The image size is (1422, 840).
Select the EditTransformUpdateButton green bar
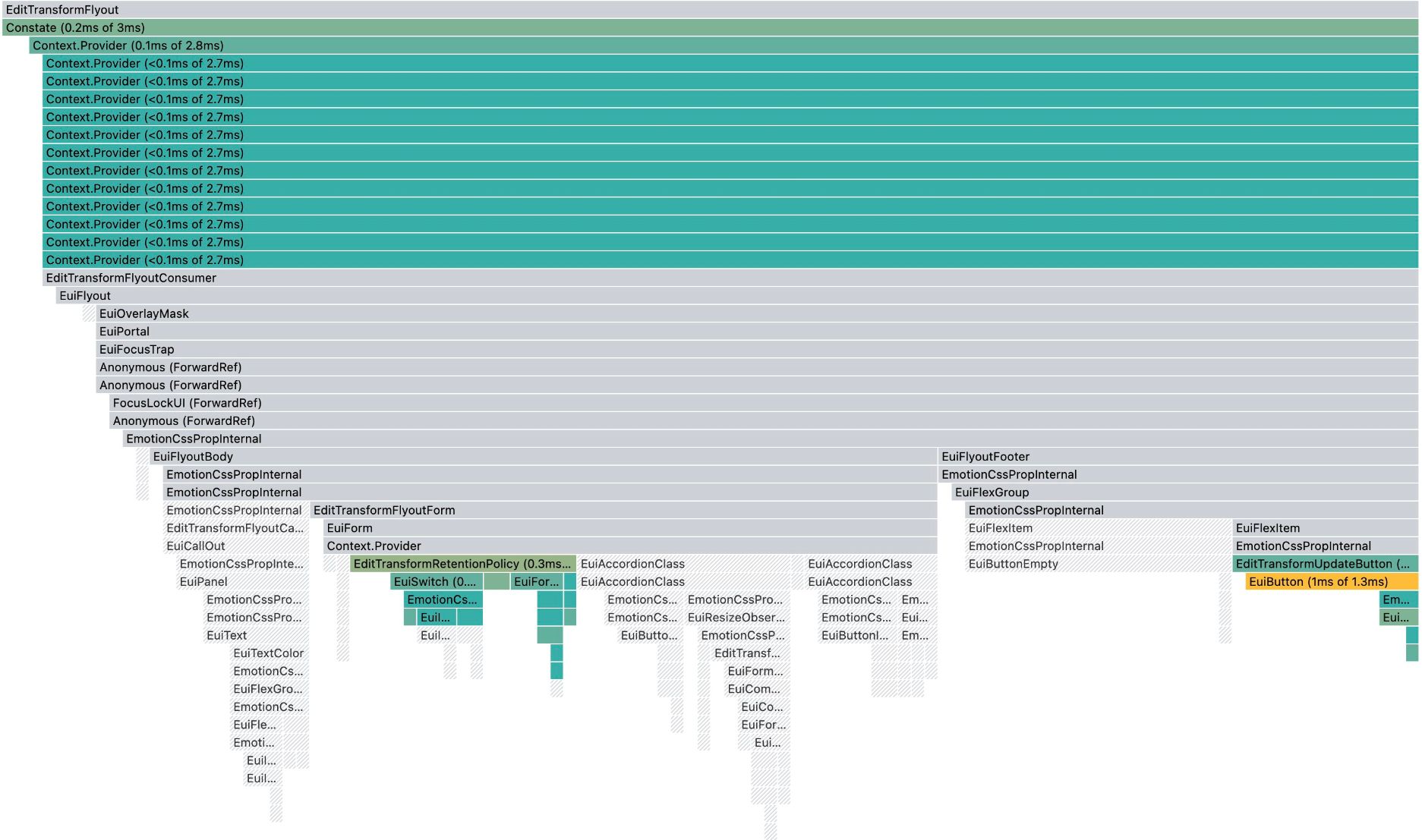pyautogui.click(x=1326, y=564)
